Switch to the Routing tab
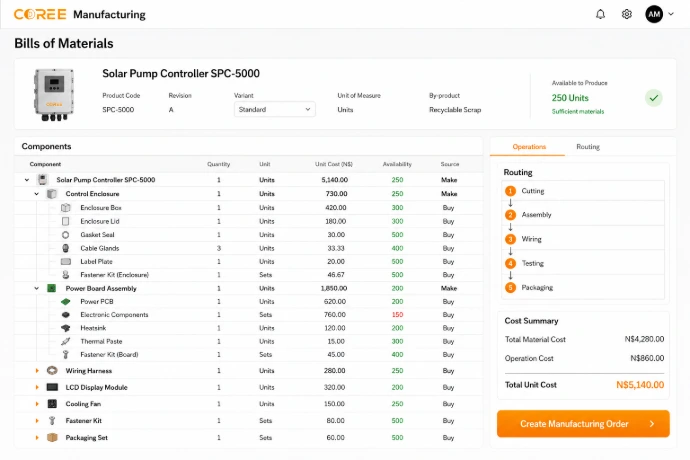Image resolution: width=690 pixels, height=460 pixels. click(588, 147)
